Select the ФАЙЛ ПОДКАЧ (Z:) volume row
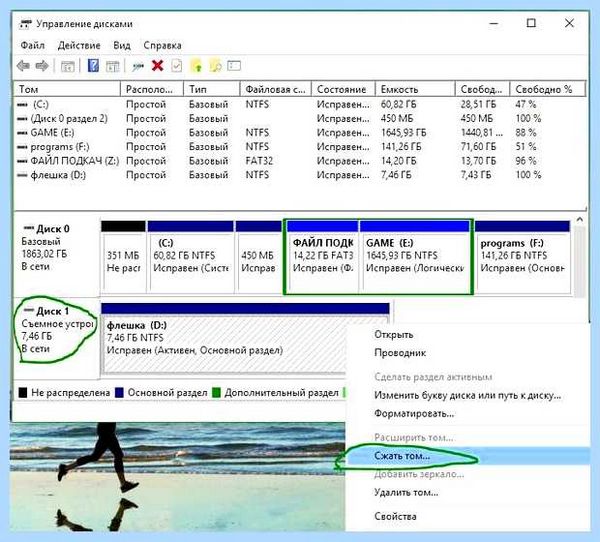Screen dimensions: 600x542 pos(300,161)
